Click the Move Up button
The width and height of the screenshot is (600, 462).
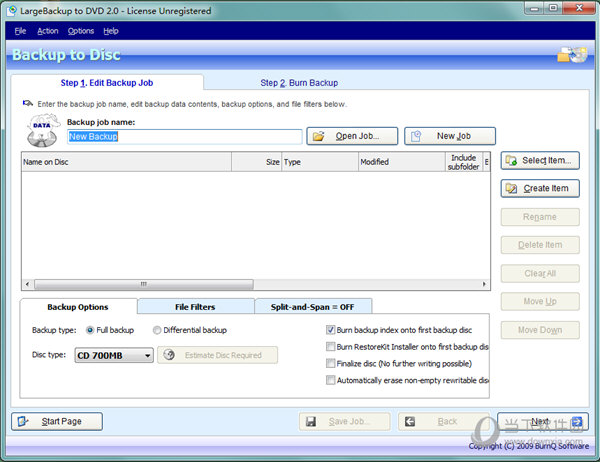(540, 302)
